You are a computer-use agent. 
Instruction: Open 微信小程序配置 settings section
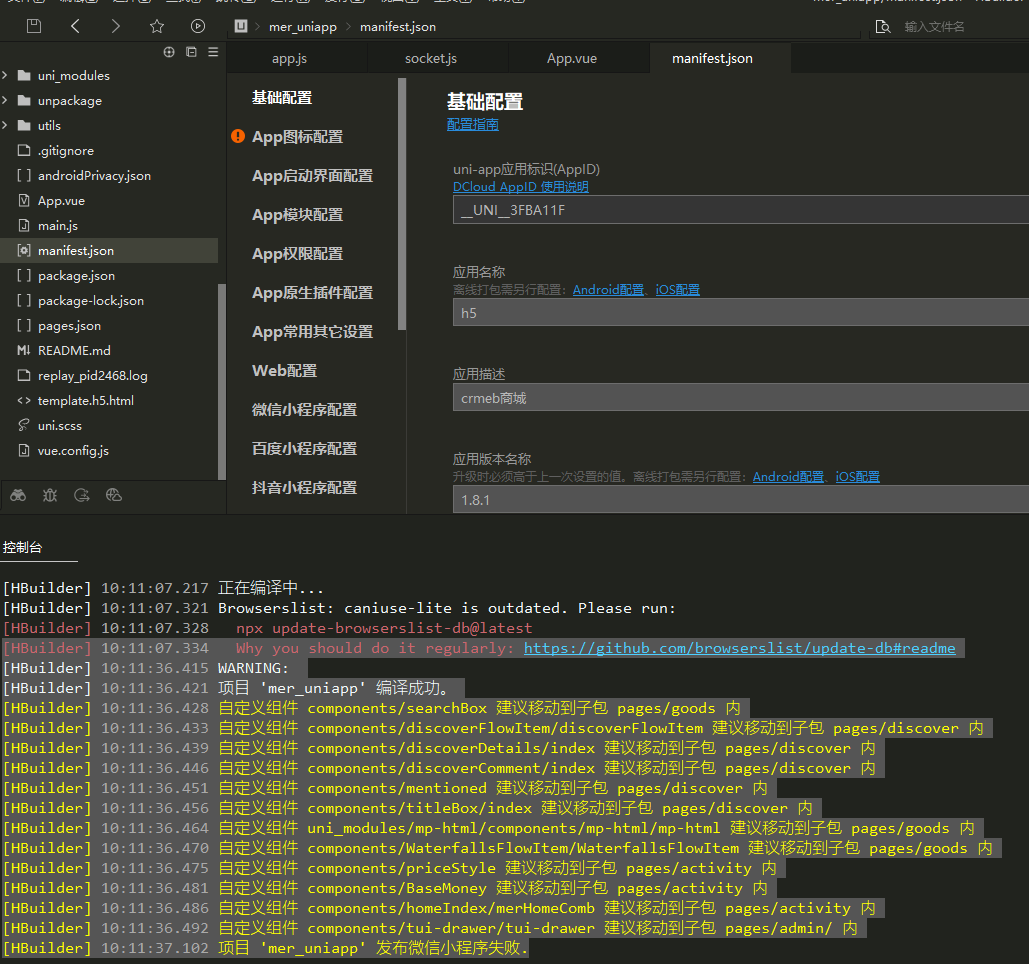(x=304, y=409)
